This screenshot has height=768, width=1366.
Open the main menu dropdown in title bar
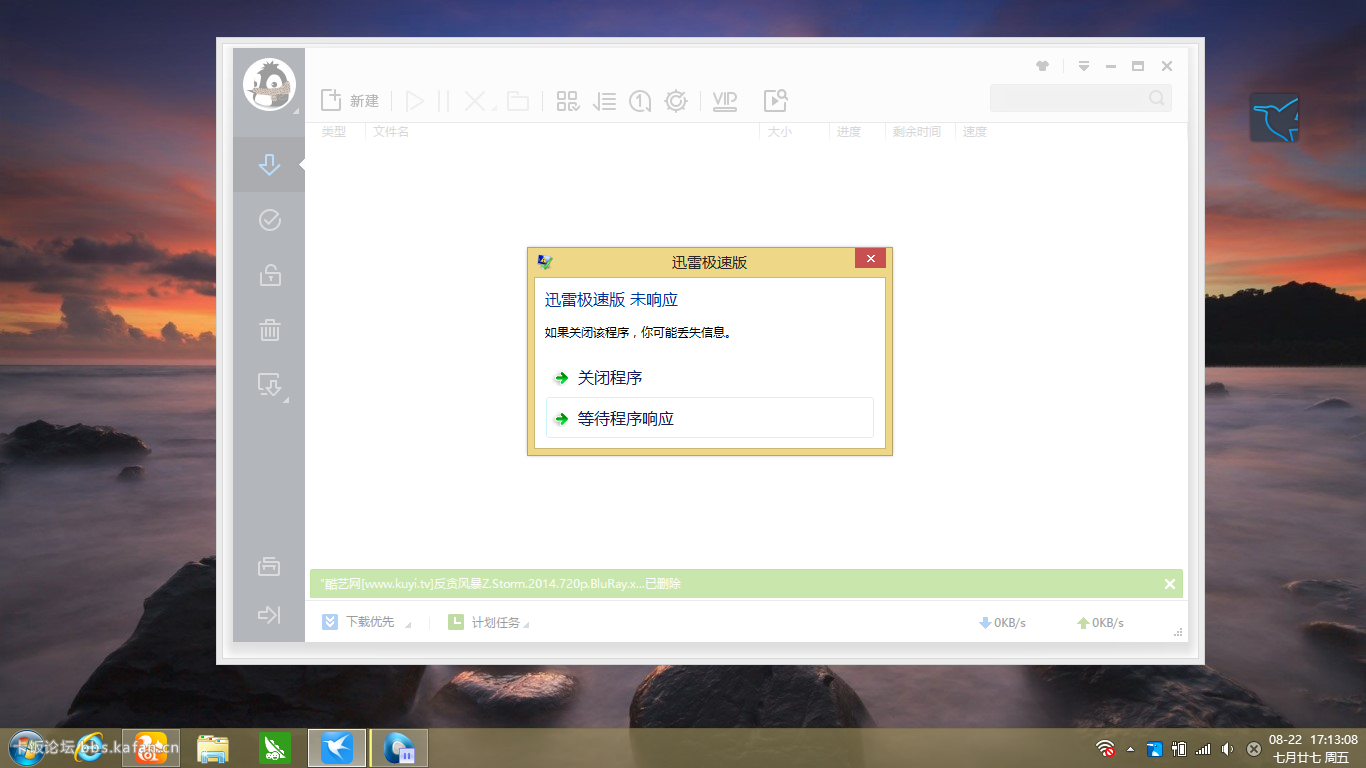(x=1083, y=66)
